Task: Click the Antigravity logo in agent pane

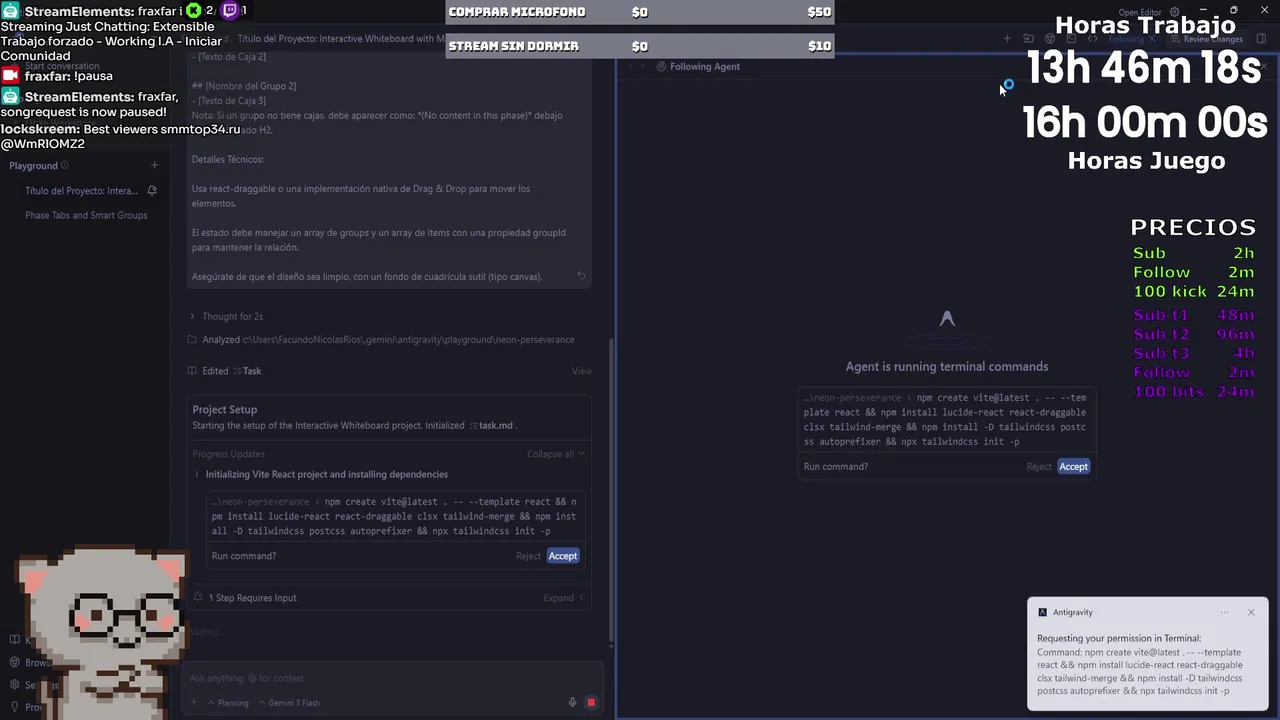Action: [947, 319]
